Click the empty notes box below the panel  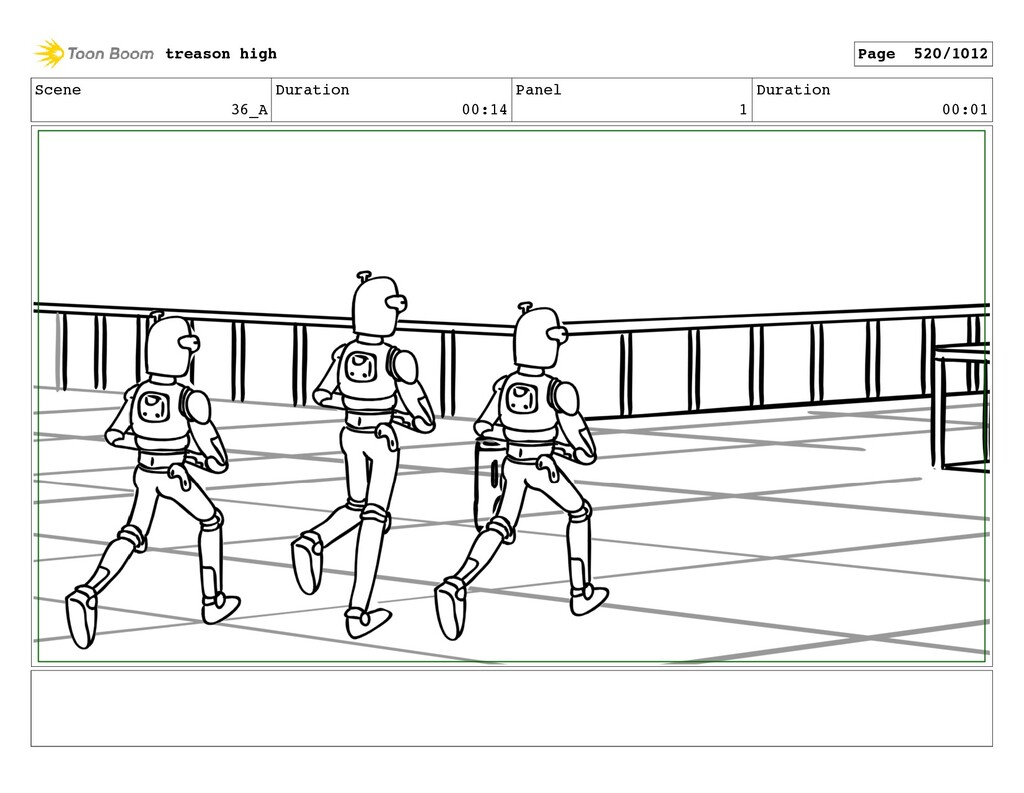[x=511, y=708]
